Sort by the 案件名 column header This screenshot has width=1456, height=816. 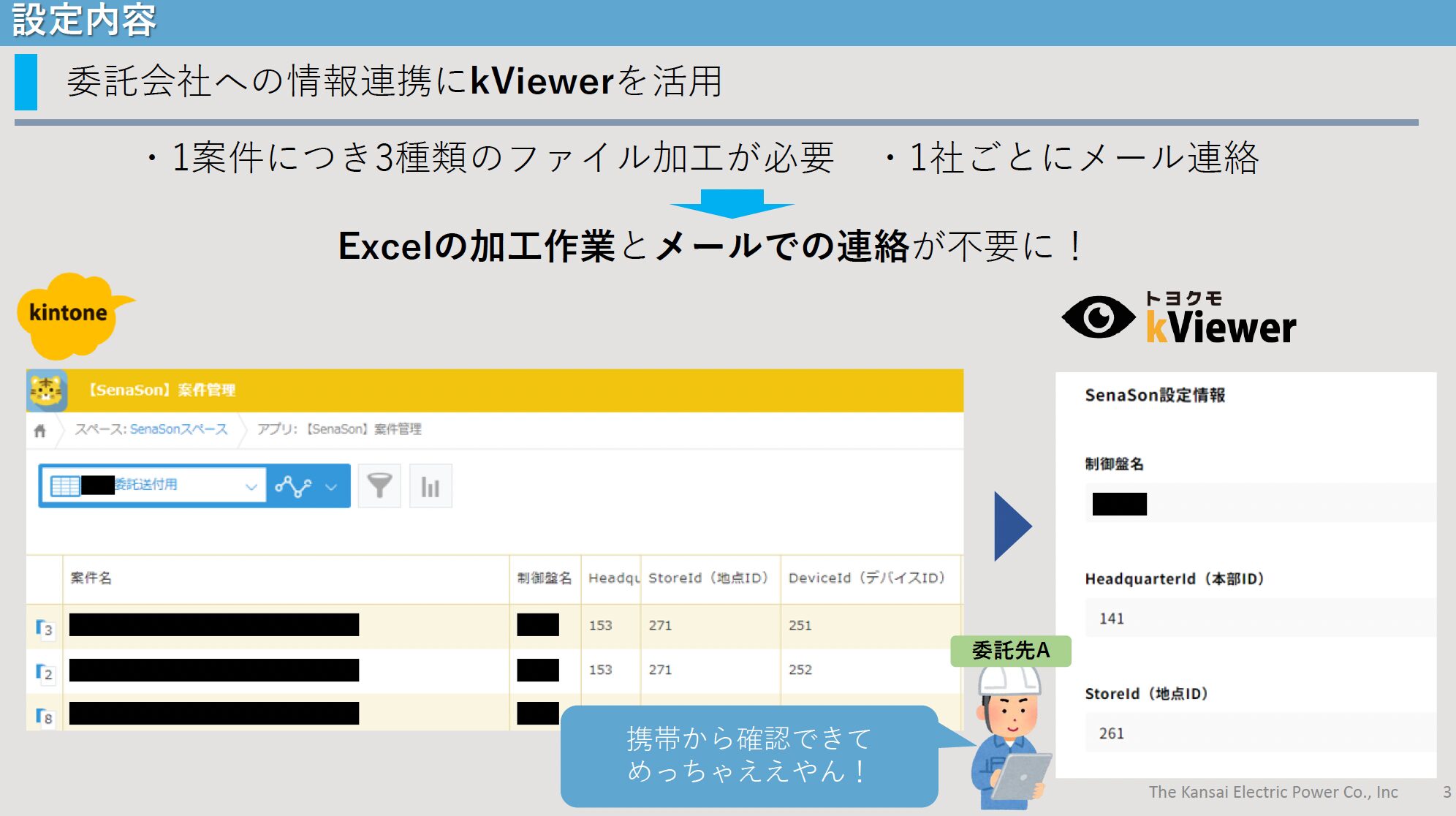(x=91, y=578)
